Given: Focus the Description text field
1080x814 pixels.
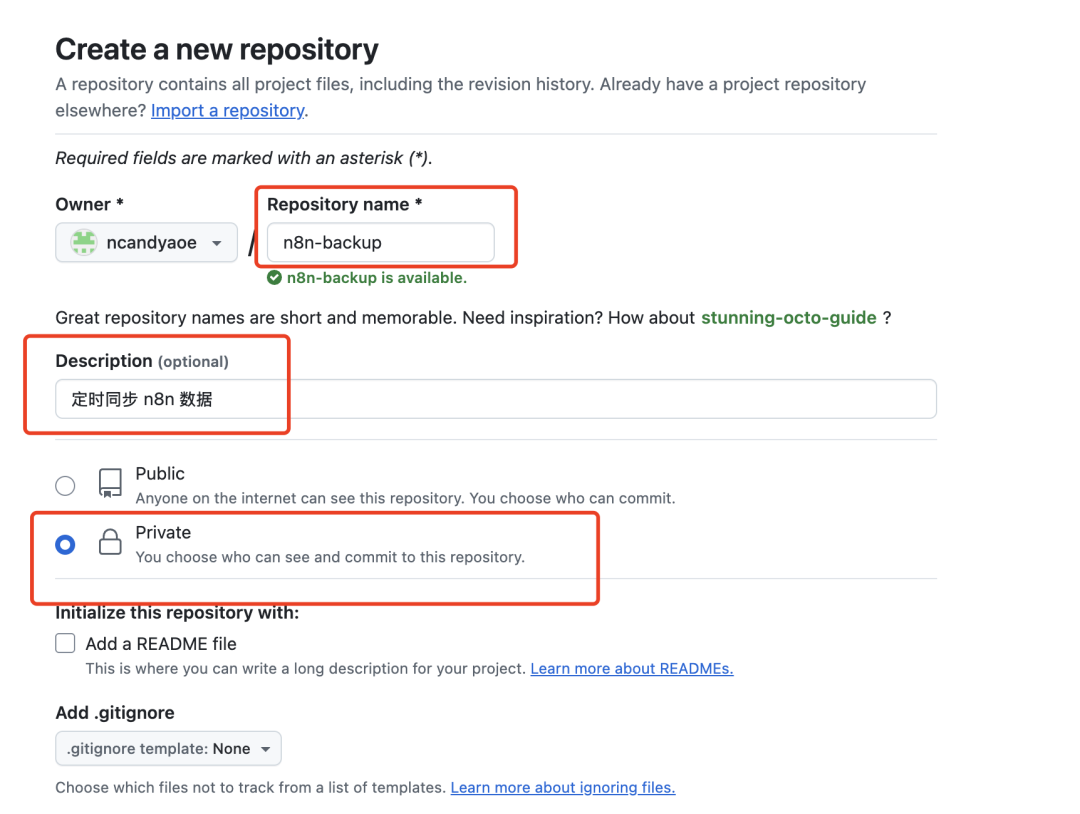Looking at the screenshot, I should tap(495, 399).
